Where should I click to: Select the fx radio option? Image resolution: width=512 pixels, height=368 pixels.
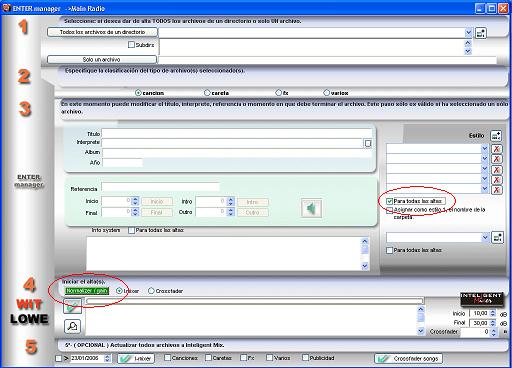click(x=278, y=93)
